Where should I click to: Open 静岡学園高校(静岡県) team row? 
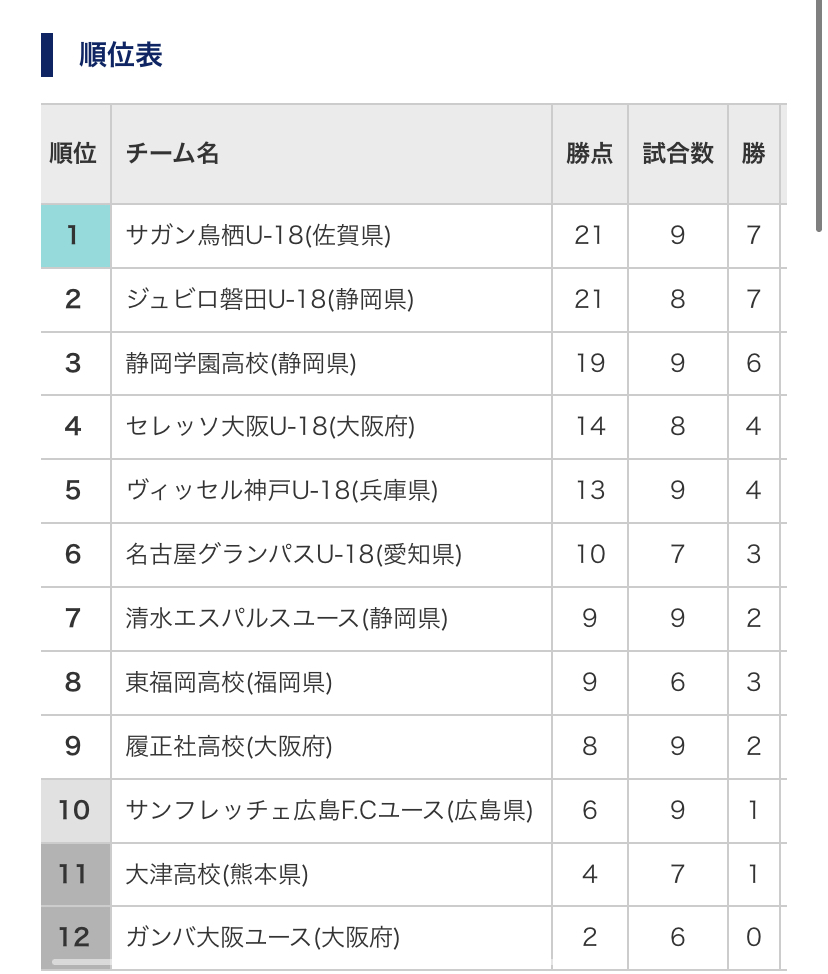coord(241,363)
